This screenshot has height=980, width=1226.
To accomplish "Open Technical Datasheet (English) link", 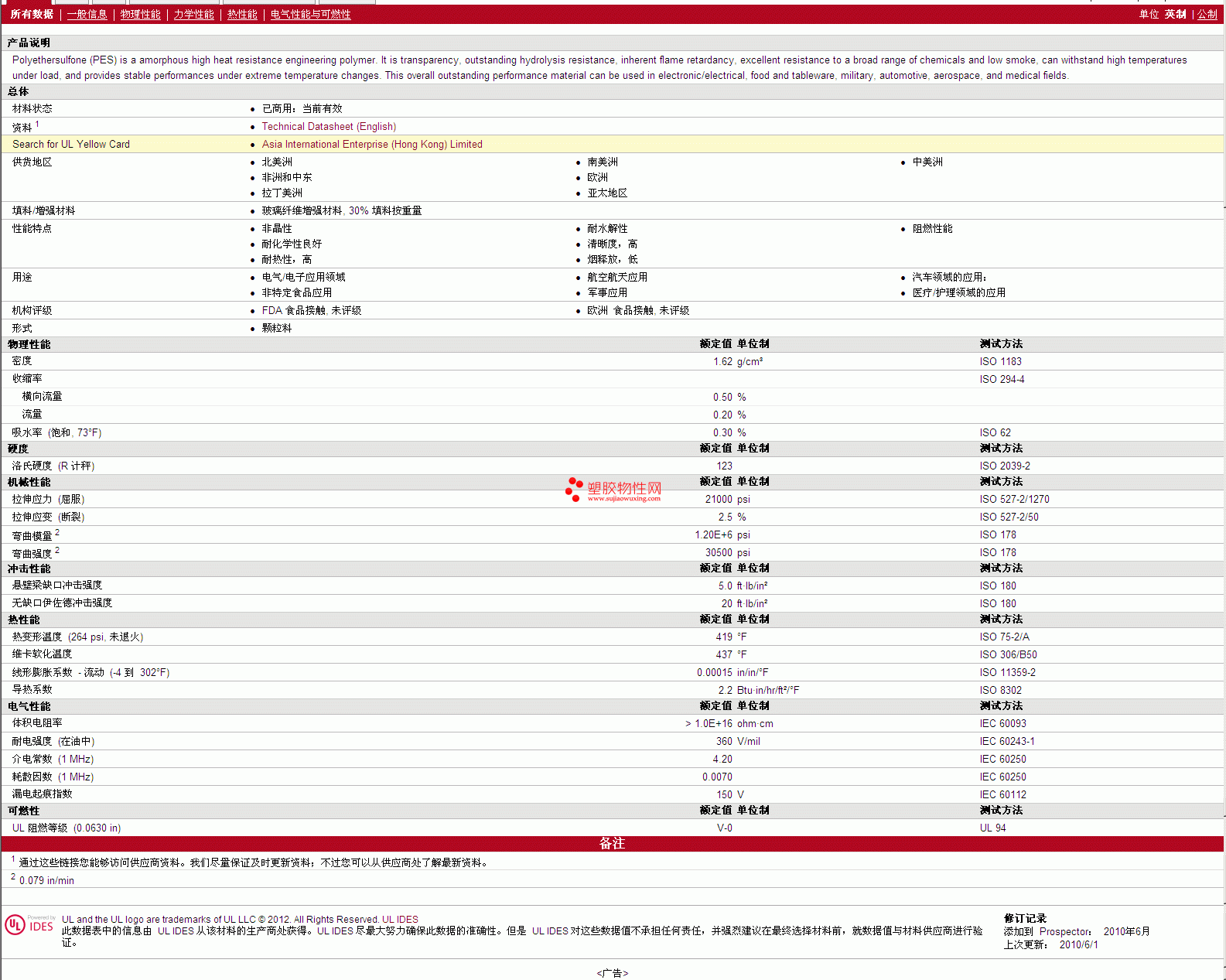I will [x=329, y=127].
